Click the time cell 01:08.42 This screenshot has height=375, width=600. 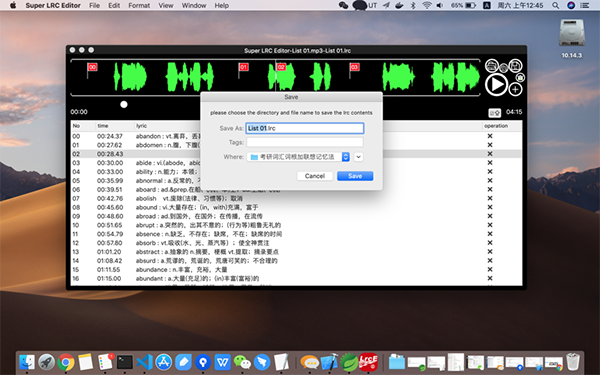[x=109, y=261]
